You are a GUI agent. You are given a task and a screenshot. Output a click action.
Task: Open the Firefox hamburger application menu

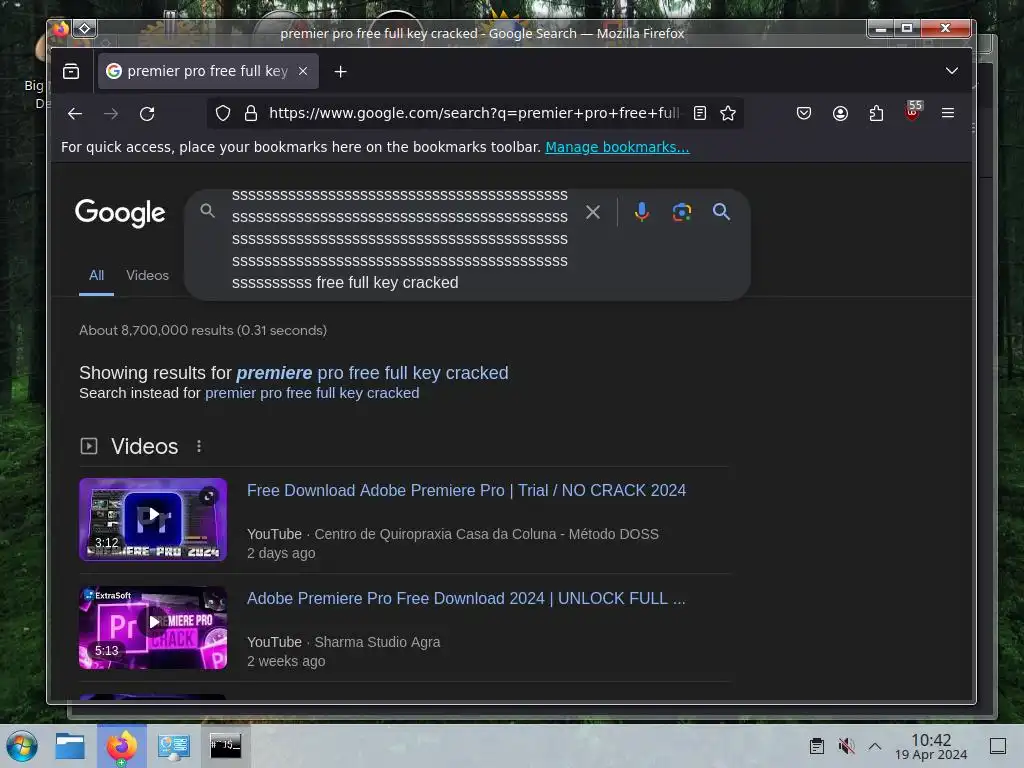[948, 114]
